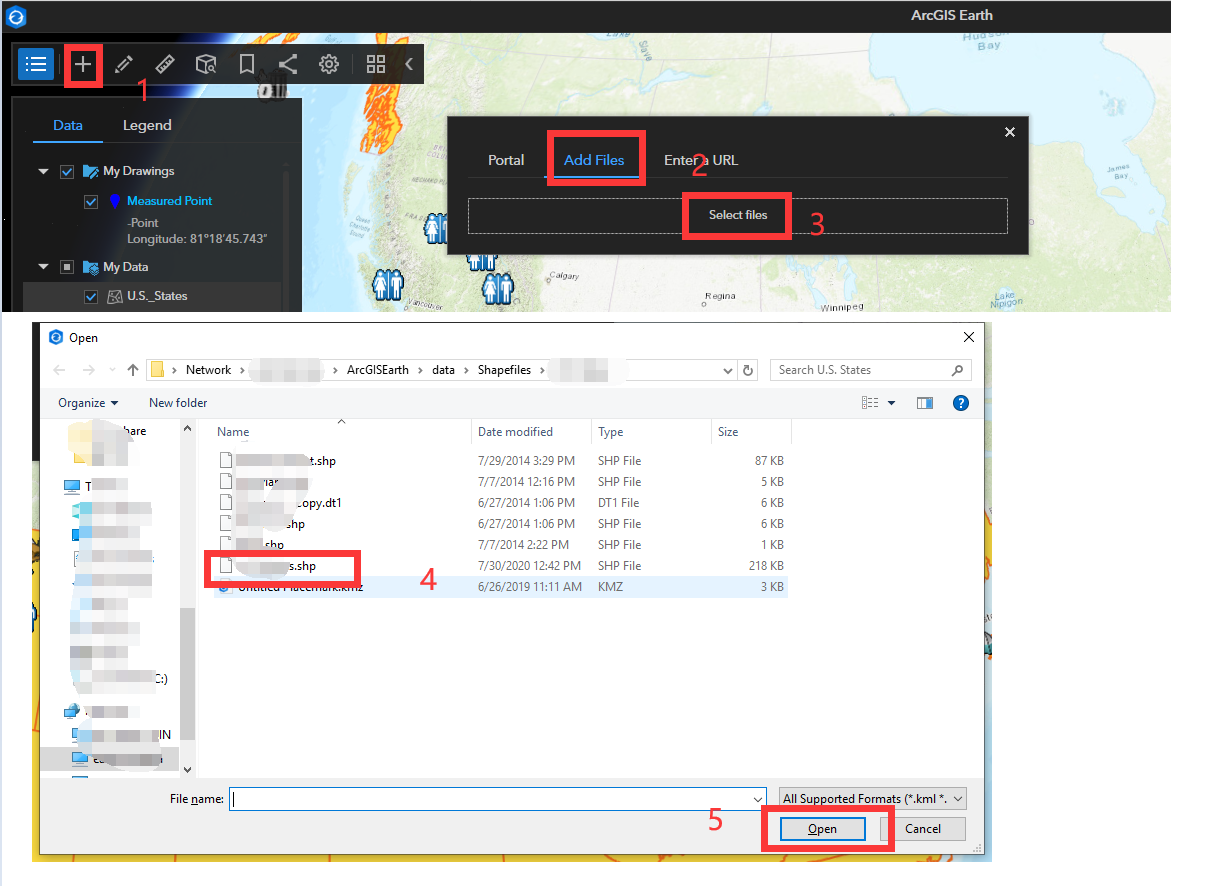
Task: Click the Search U.S. States field
Action: [870, 370]
